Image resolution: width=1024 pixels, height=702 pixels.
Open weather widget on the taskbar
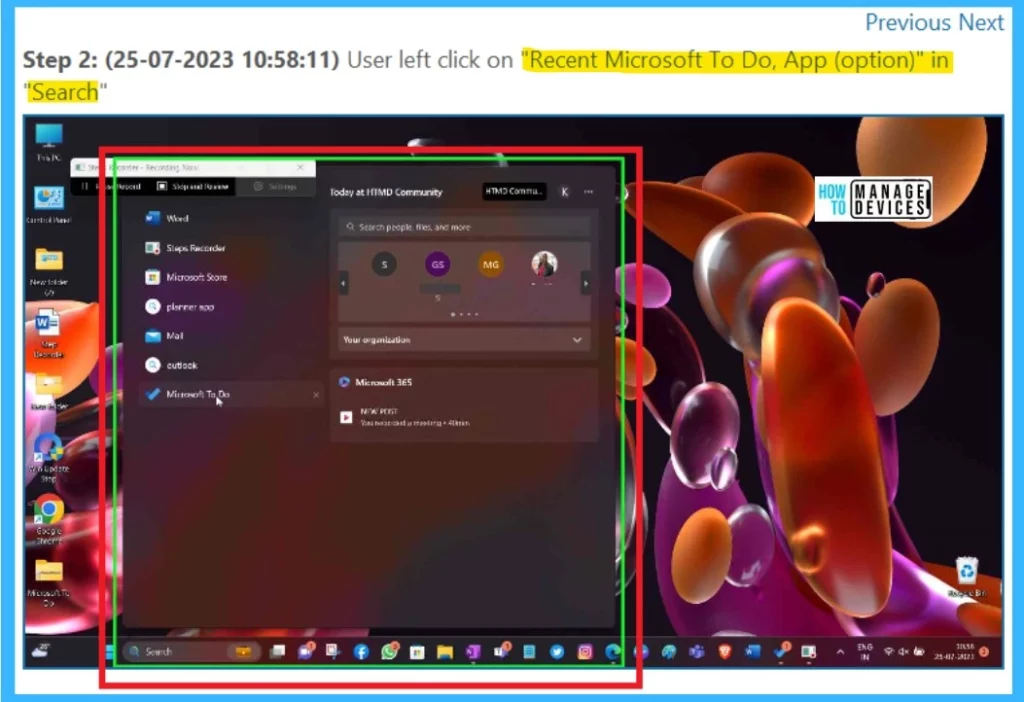[x=41, y=650]
